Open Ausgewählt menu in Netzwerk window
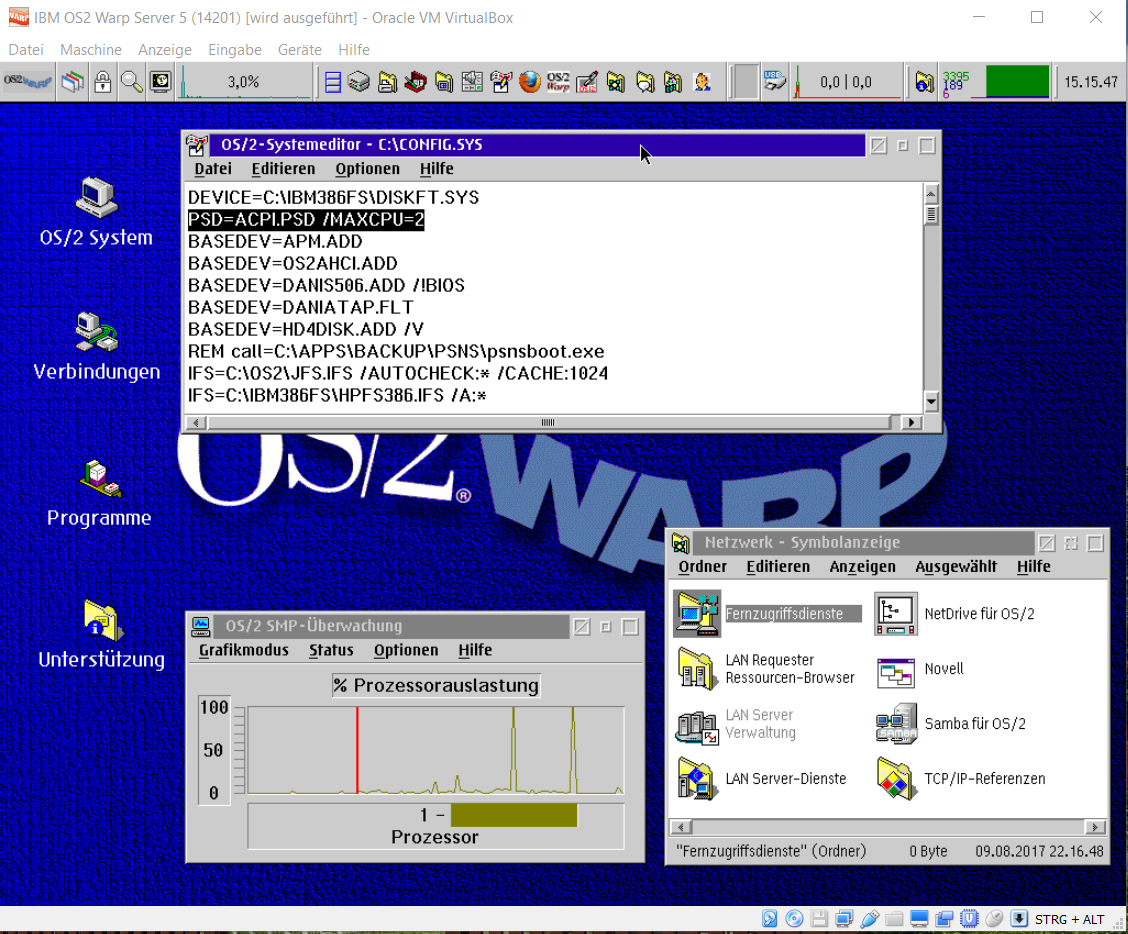1128x934 pixels. (956, 566)
